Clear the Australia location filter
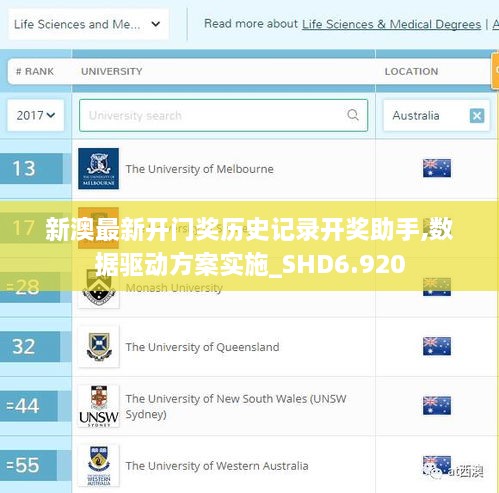The width and height of the screenshot is (499, 493). (477, 116)
